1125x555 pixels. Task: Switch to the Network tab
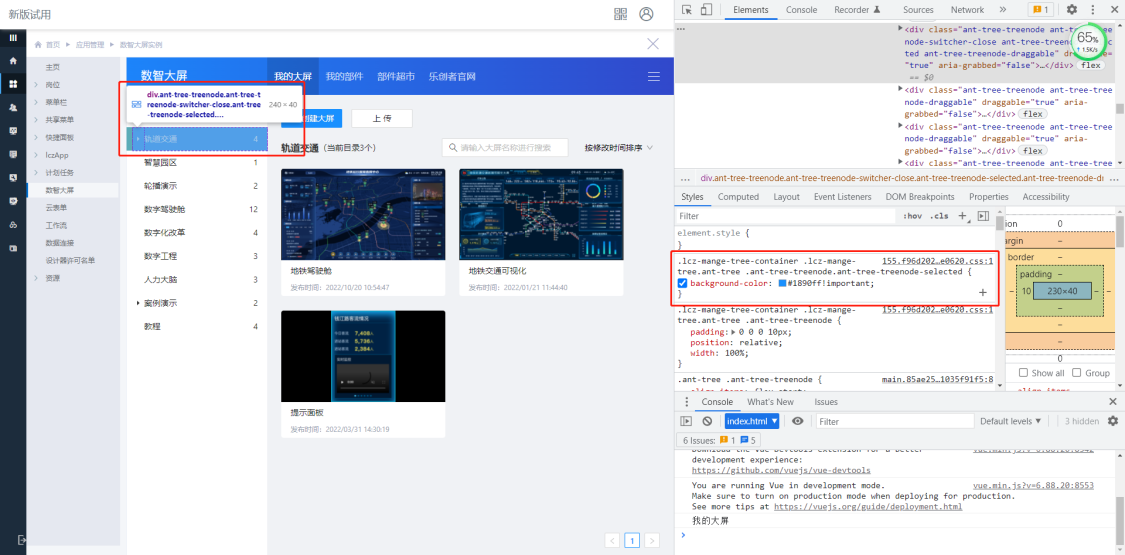966,10
